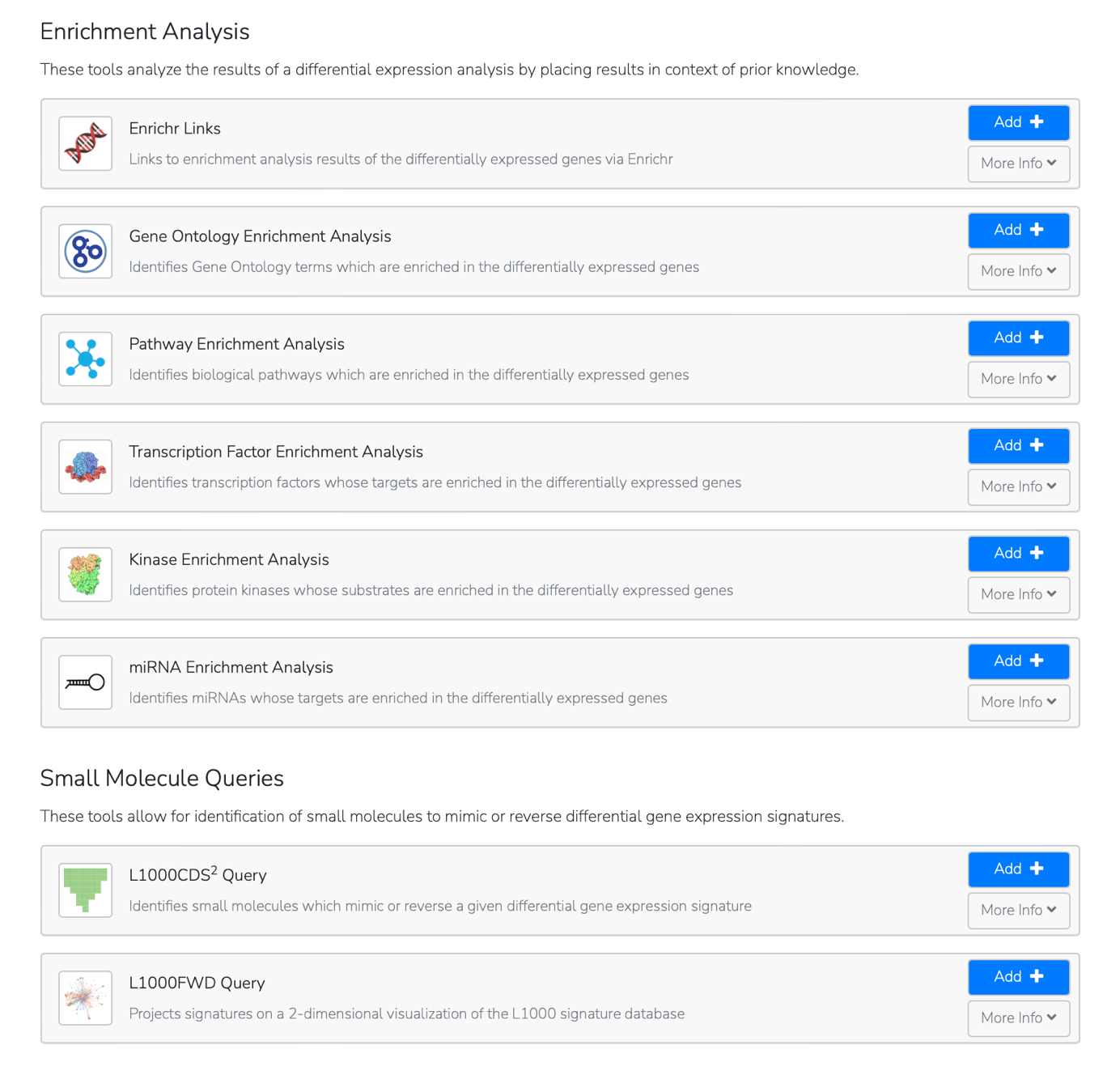
Task: Select the Kinase Enrichment Analysis title
Action: pos(229,559)
